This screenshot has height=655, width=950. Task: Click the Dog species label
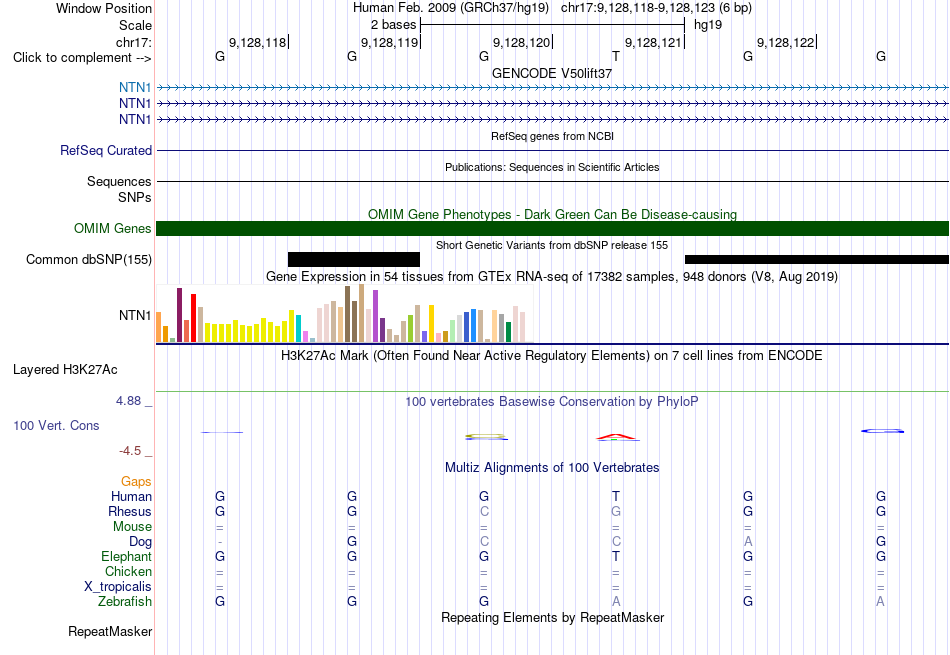tap(140, 542)
